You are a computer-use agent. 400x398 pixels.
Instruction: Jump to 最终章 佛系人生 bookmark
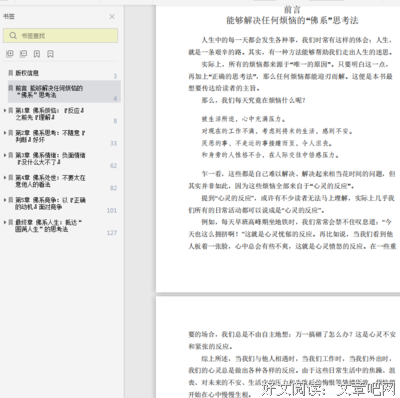point(49,225)
